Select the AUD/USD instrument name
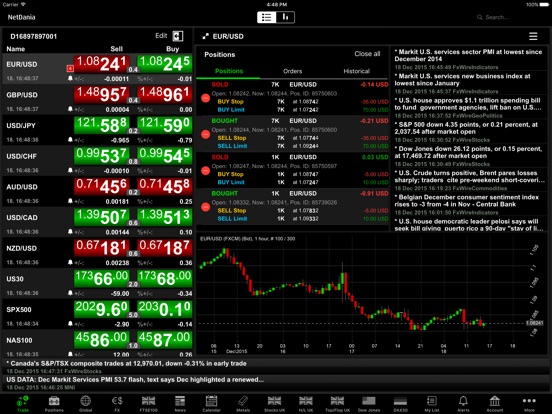Viewport: 552px width, 414px height. coord(22,187)
